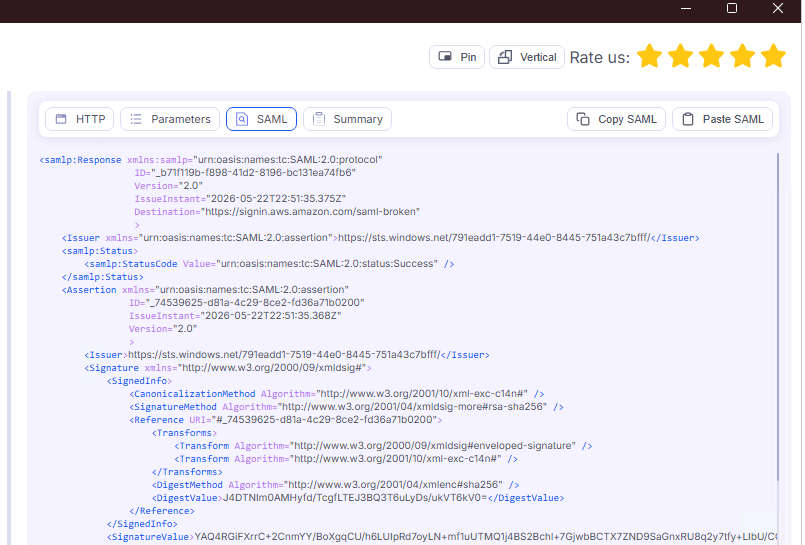The image size is (805, 545).
Task: Click the Signature xmlns xmldsig line
Action: point(228,368)
